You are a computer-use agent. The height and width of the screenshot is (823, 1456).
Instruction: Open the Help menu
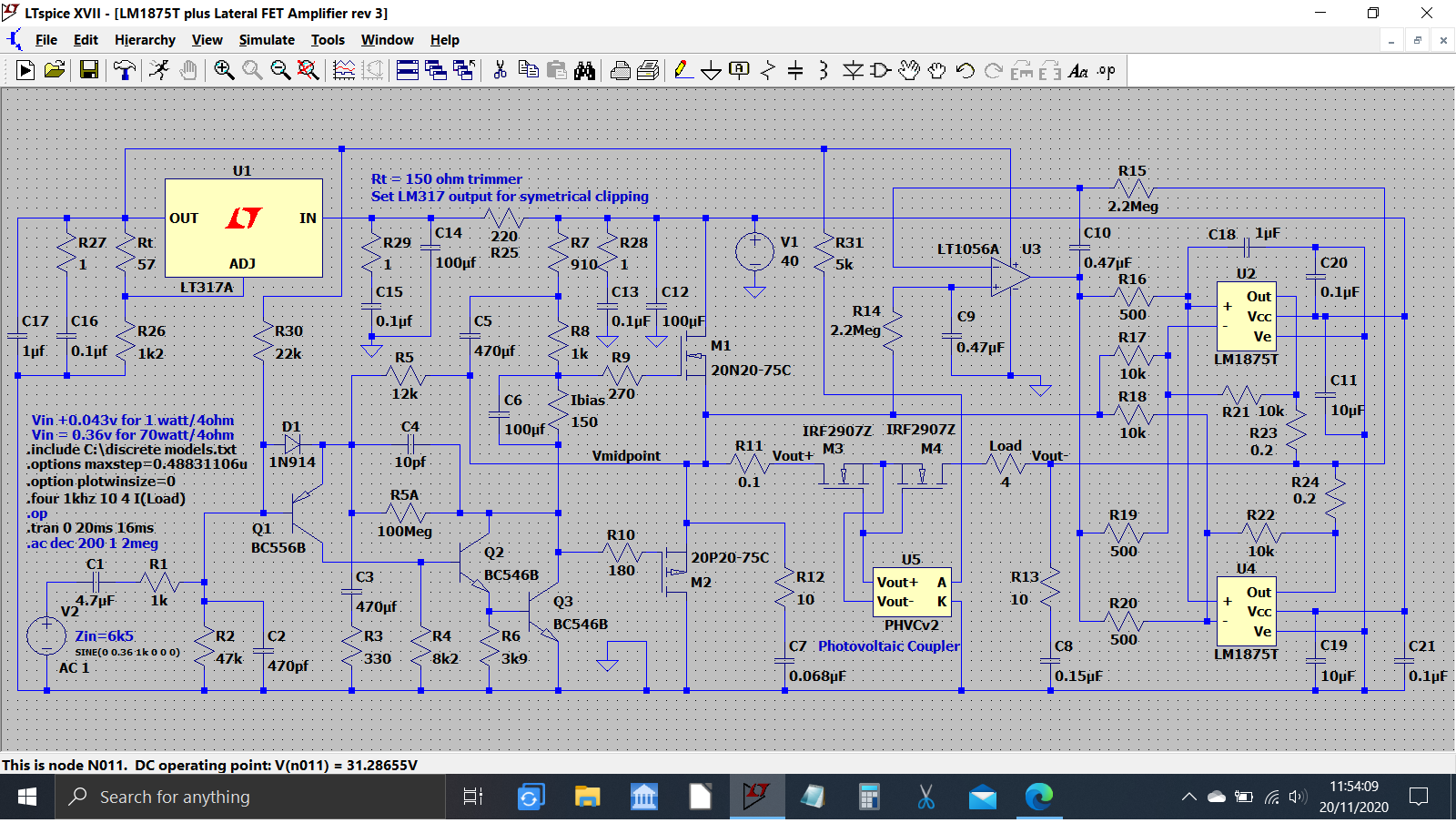coord(445,40)
